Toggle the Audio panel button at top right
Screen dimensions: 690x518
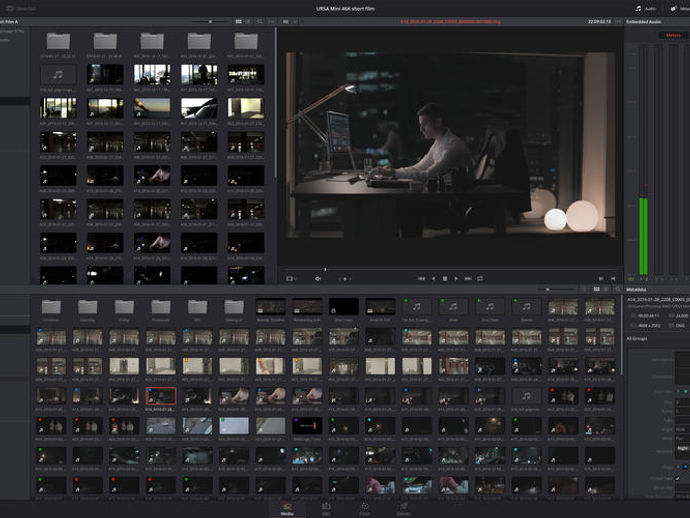[x=645, y=8]
